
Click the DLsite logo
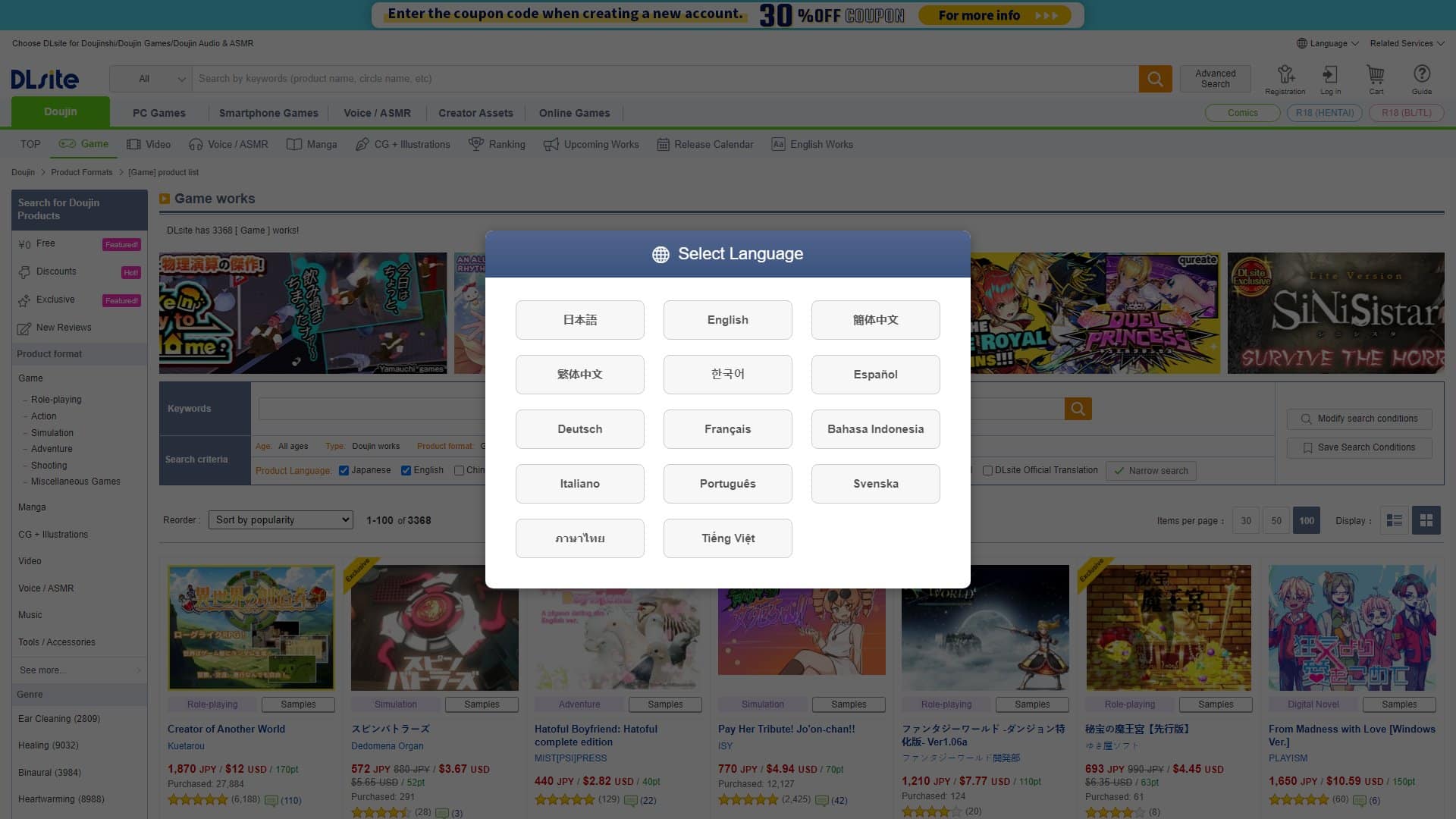pyautogui.click(x=45, y=79)
